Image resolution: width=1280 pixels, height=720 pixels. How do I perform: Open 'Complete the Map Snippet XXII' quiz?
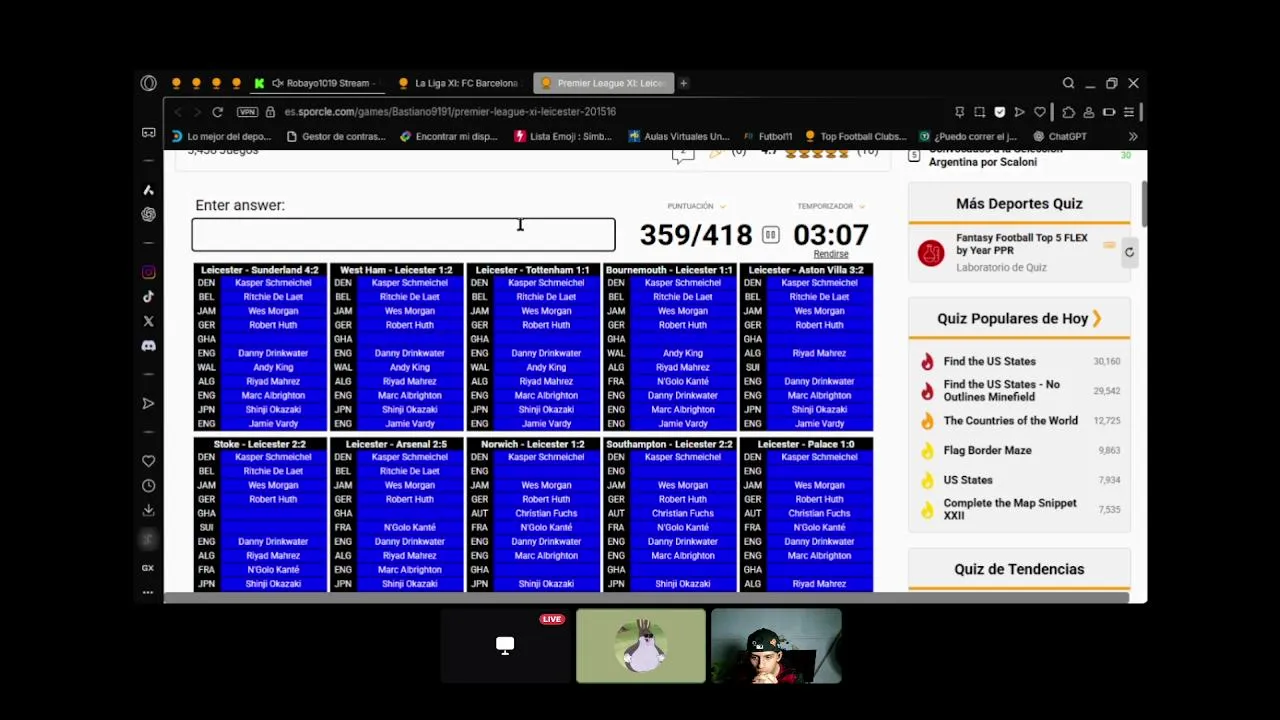point(1010,509)
